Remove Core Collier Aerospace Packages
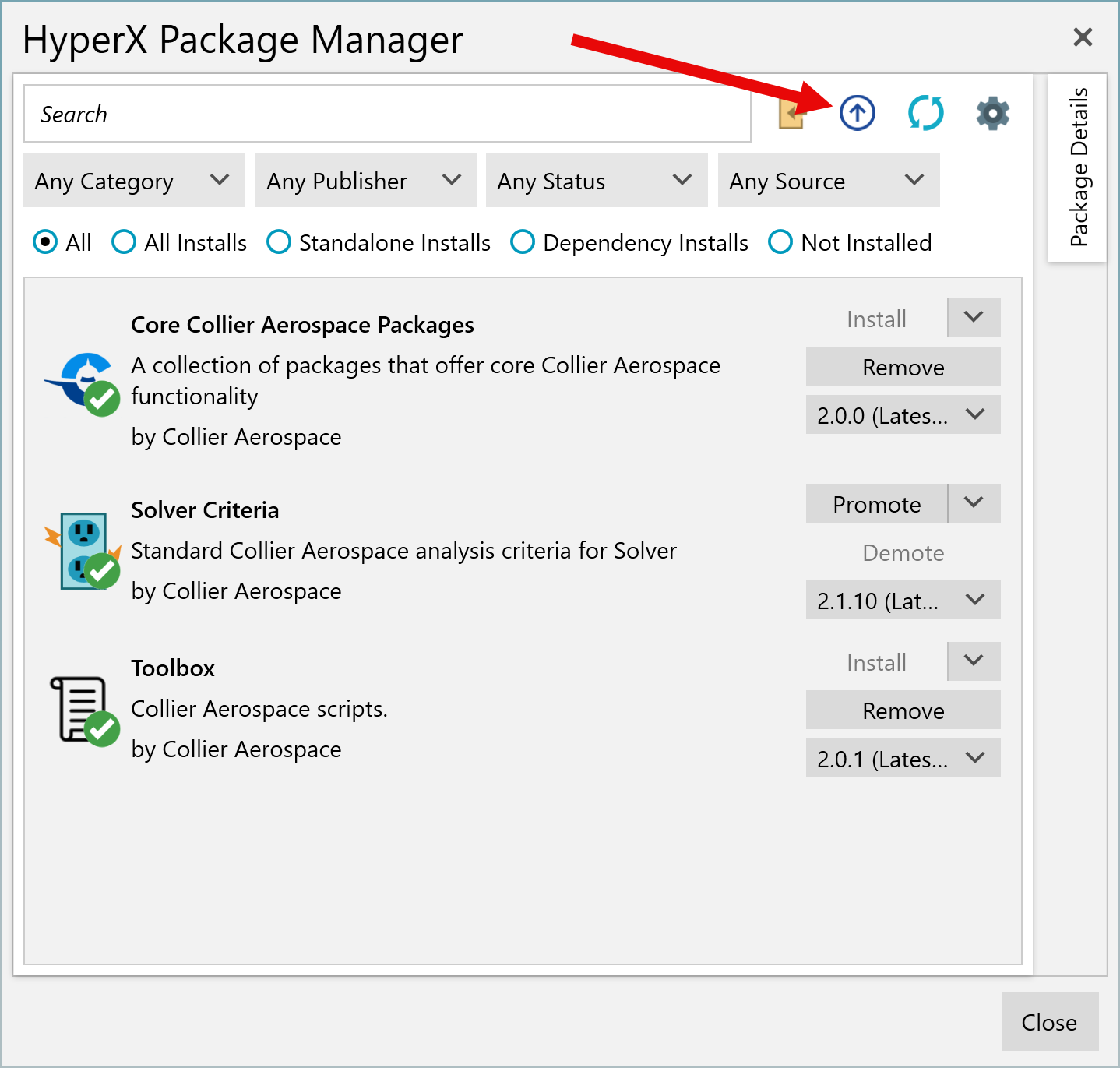This screenshot has height=1068, width=1120. [x=903, y=366]
